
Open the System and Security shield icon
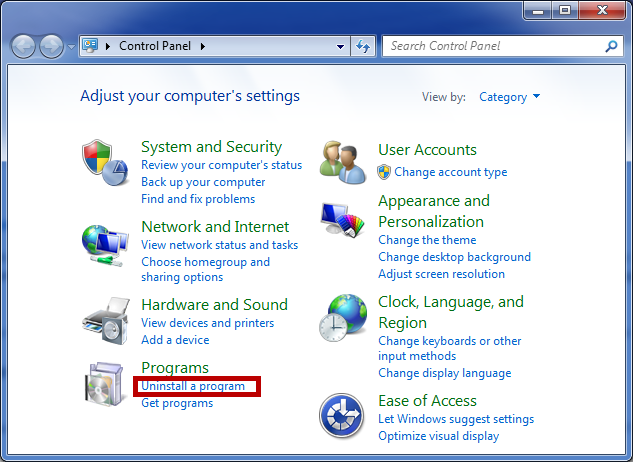point(105,163)
